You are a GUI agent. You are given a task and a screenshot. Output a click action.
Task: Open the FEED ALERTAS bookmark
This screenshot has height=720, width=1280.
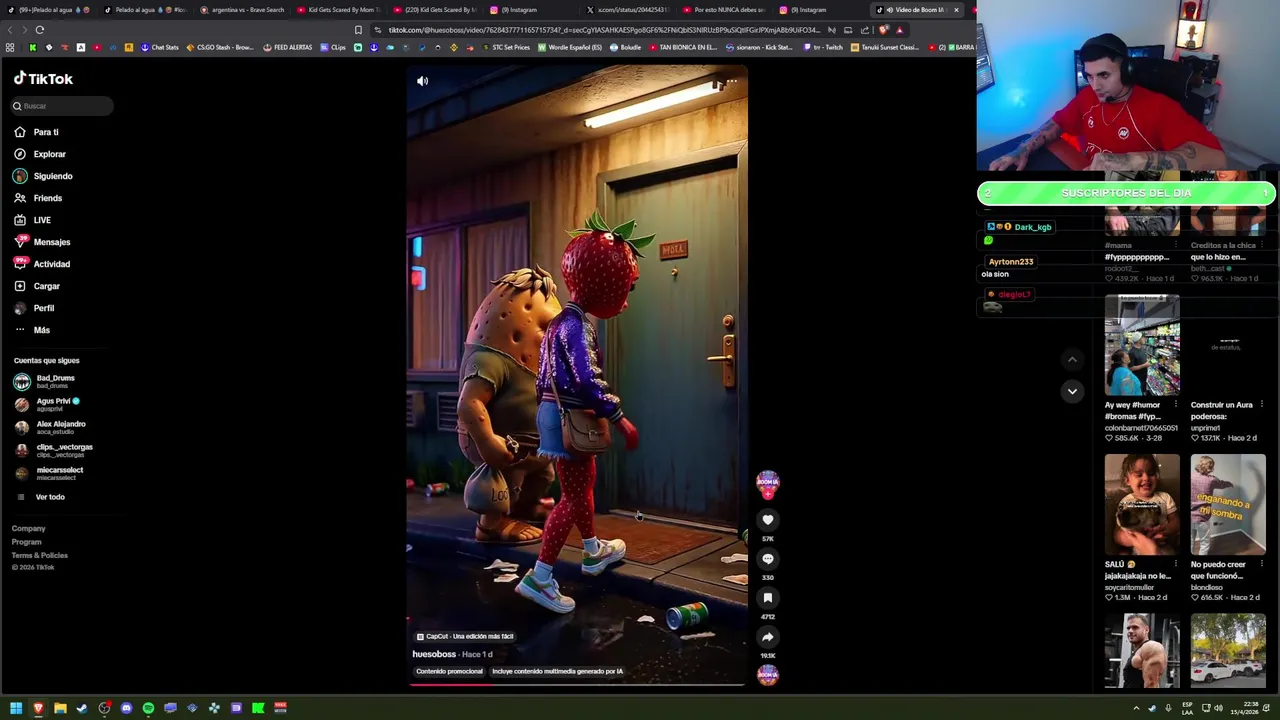288,47
